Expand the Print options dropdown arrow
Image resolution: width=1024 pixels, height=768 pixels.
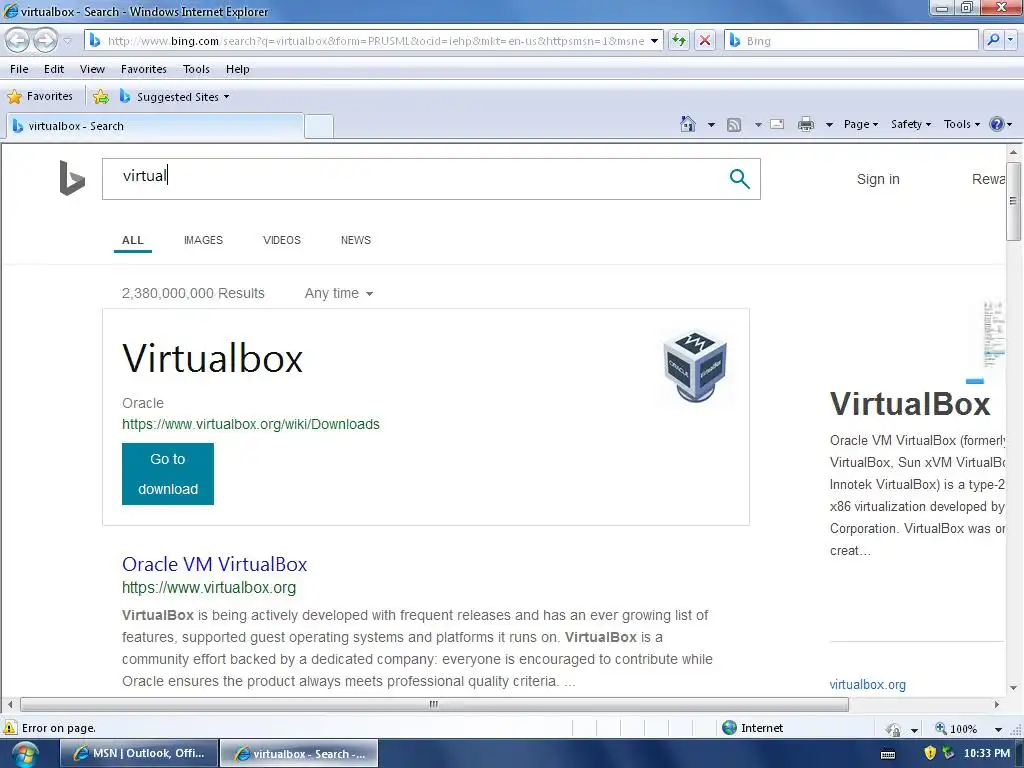click(x=829, y=125)
